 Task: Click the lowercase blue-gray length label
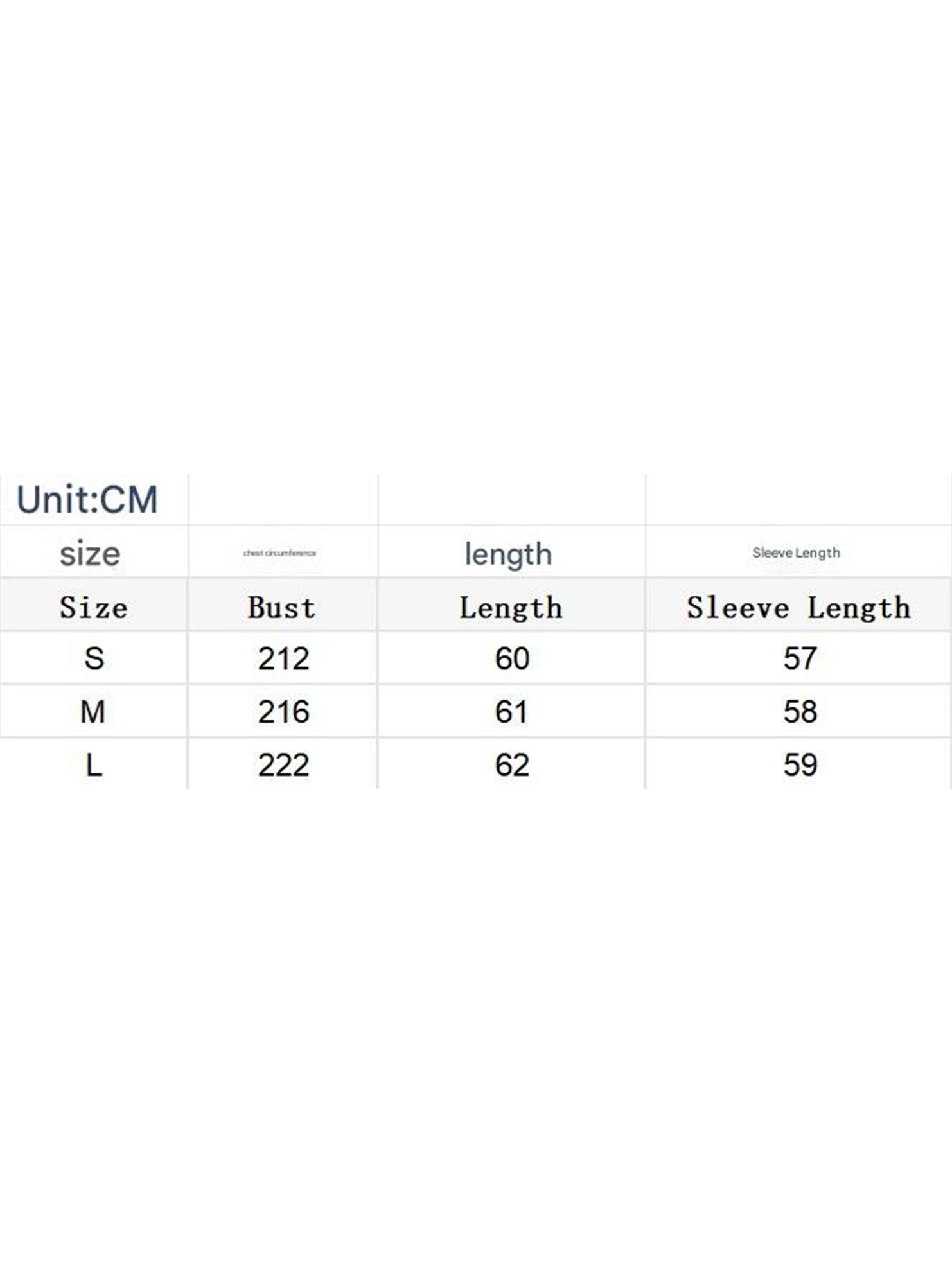[x=508, y=554]
